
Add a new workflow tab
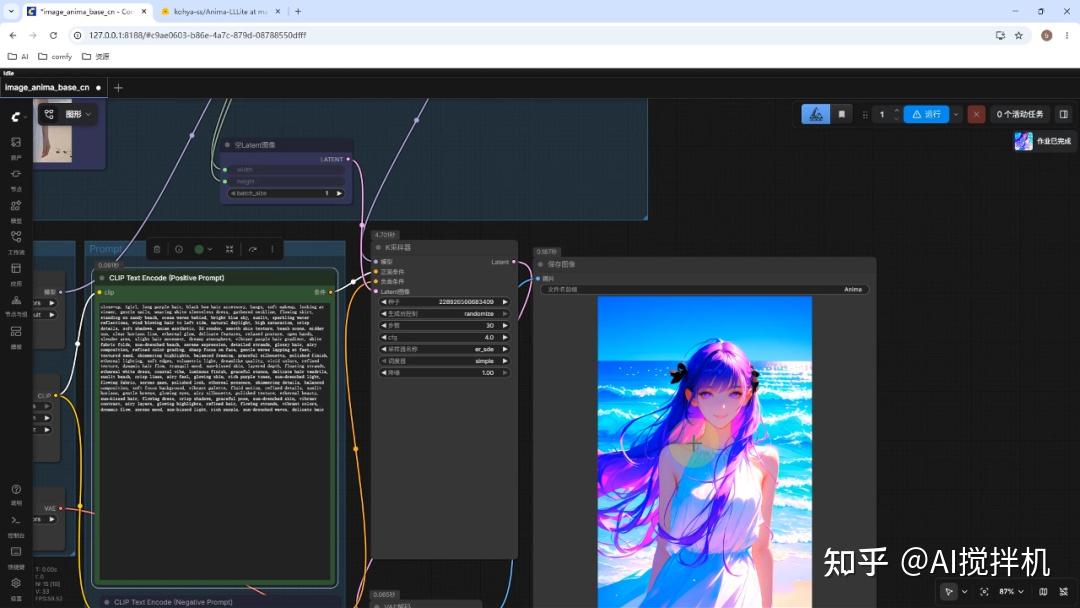tap(118, 87)
